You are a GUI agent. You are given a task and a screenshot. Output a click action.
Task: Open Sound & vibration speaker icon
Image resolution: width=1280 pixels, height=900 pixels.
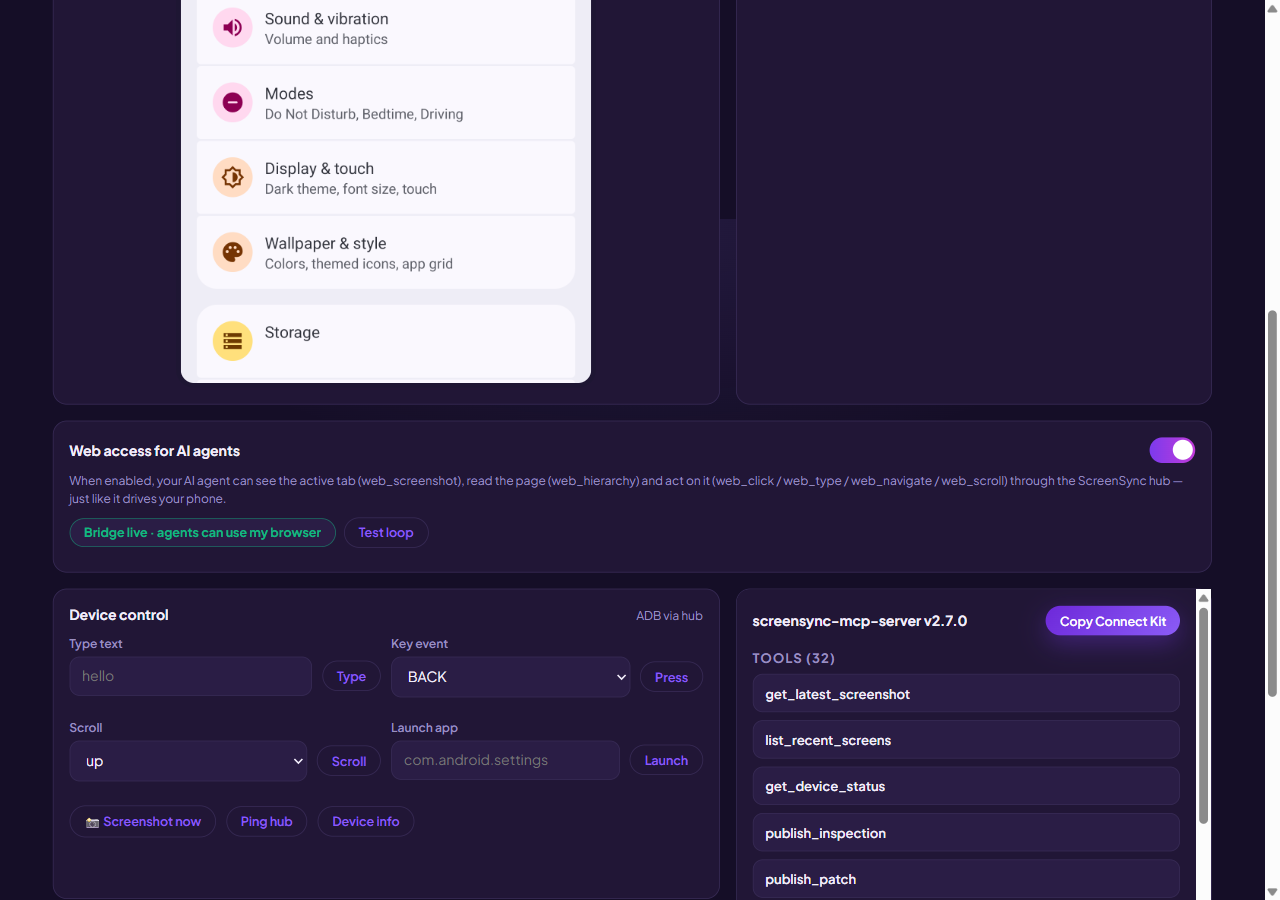pos(232,28)
